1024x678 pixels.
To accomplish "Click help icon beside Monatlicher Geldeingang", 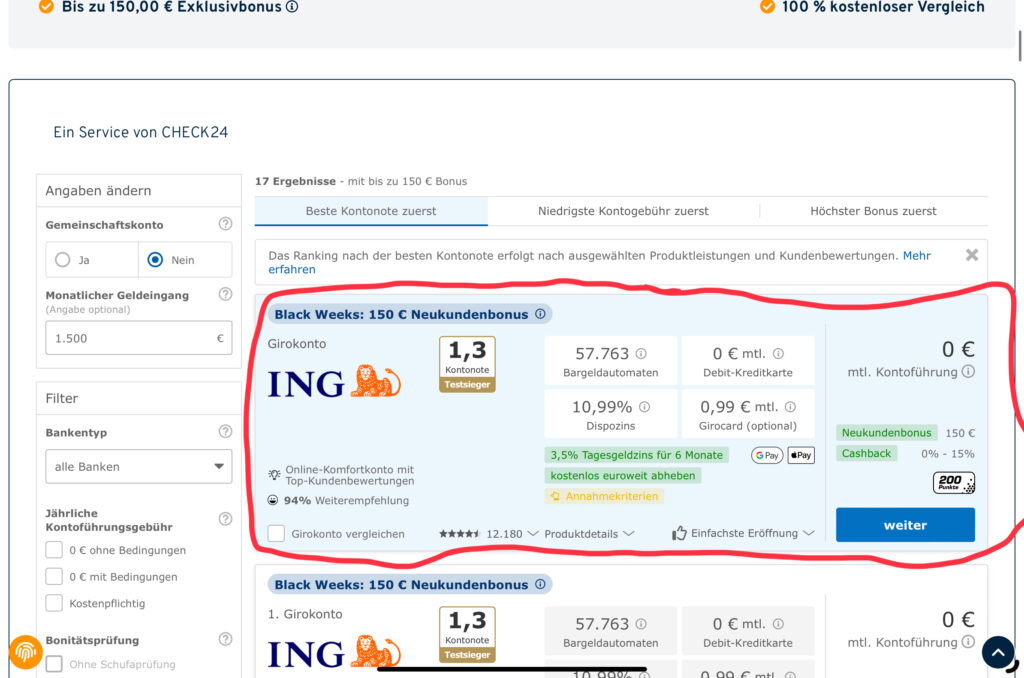I will tap(225, 294).
